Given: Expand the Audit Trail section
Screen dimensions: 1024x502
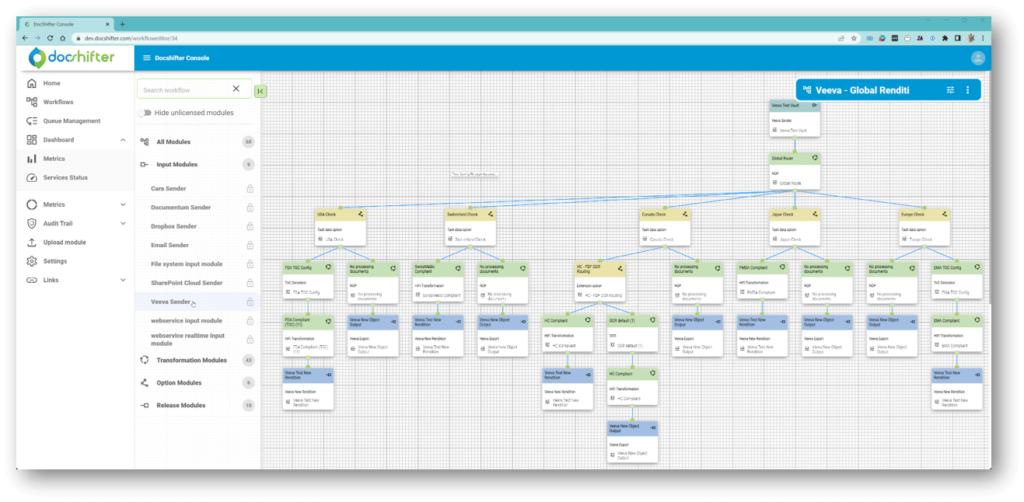Looking at the screenshot, I should 123,223.
